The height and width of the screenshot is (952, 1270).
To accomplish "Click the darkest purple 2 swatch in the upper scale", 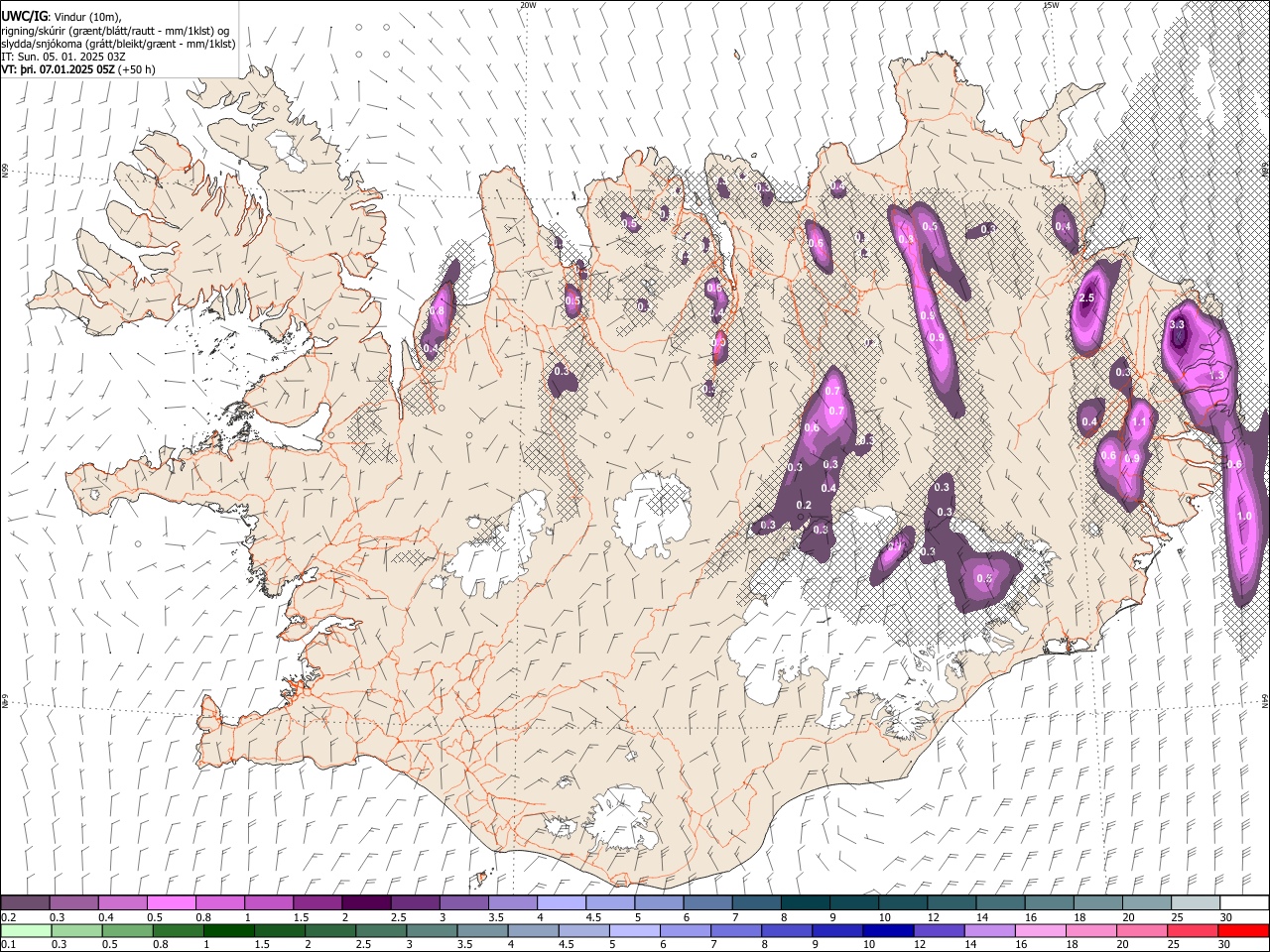I will [366, 902].
